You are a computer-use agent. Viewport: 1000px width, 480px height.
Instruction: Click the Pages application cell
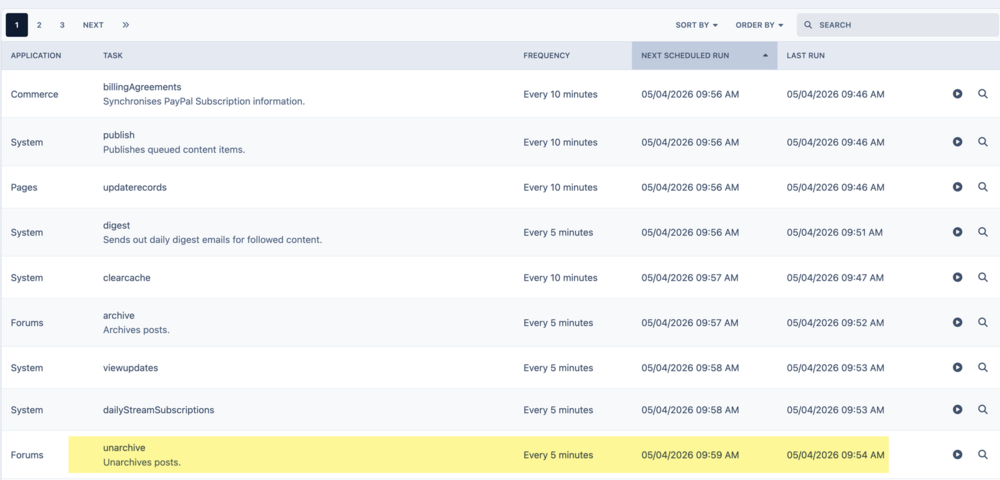pos(24,187)
